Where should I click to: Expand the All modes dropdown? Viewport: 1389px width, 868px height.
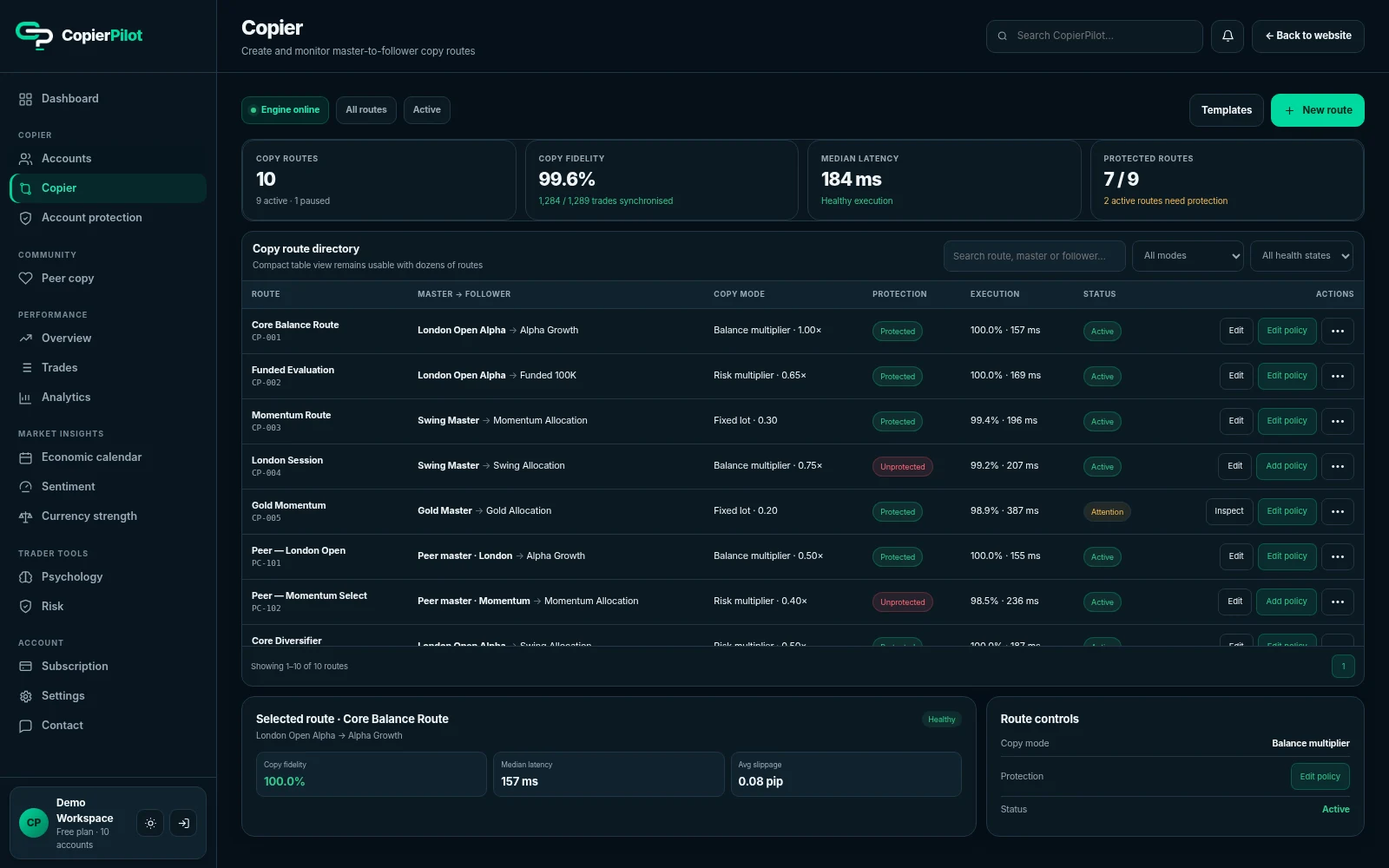point(1188,256)
